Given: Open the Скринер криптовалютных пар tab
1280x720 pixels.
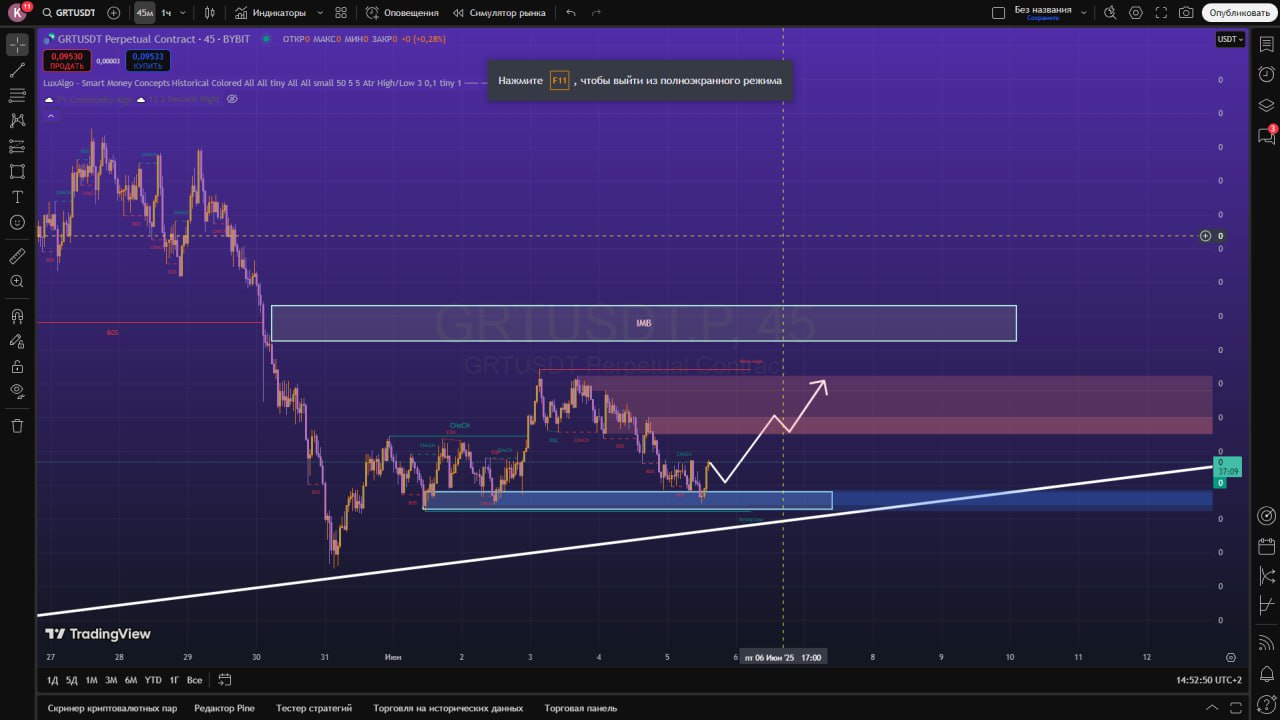Looking at the screenshot, I should [x=112, y=708].
